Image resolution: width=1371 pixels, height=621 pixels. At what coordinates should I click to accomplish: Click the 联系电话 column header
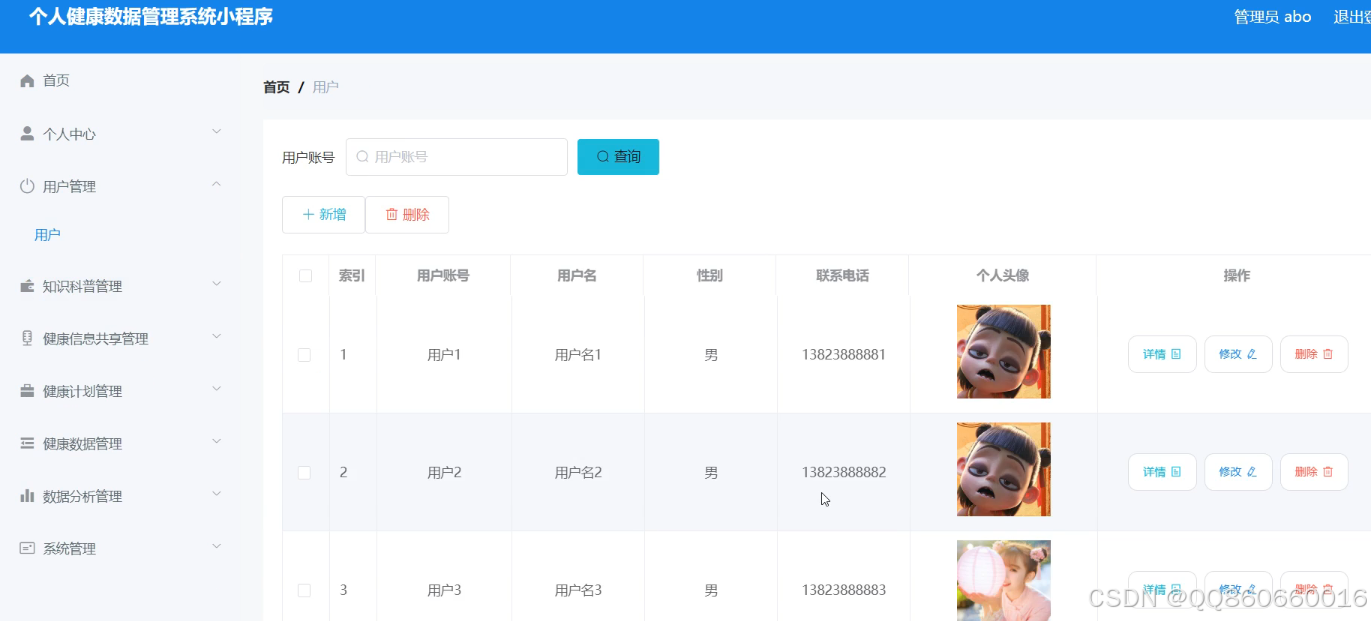click(x=842, y=276)
